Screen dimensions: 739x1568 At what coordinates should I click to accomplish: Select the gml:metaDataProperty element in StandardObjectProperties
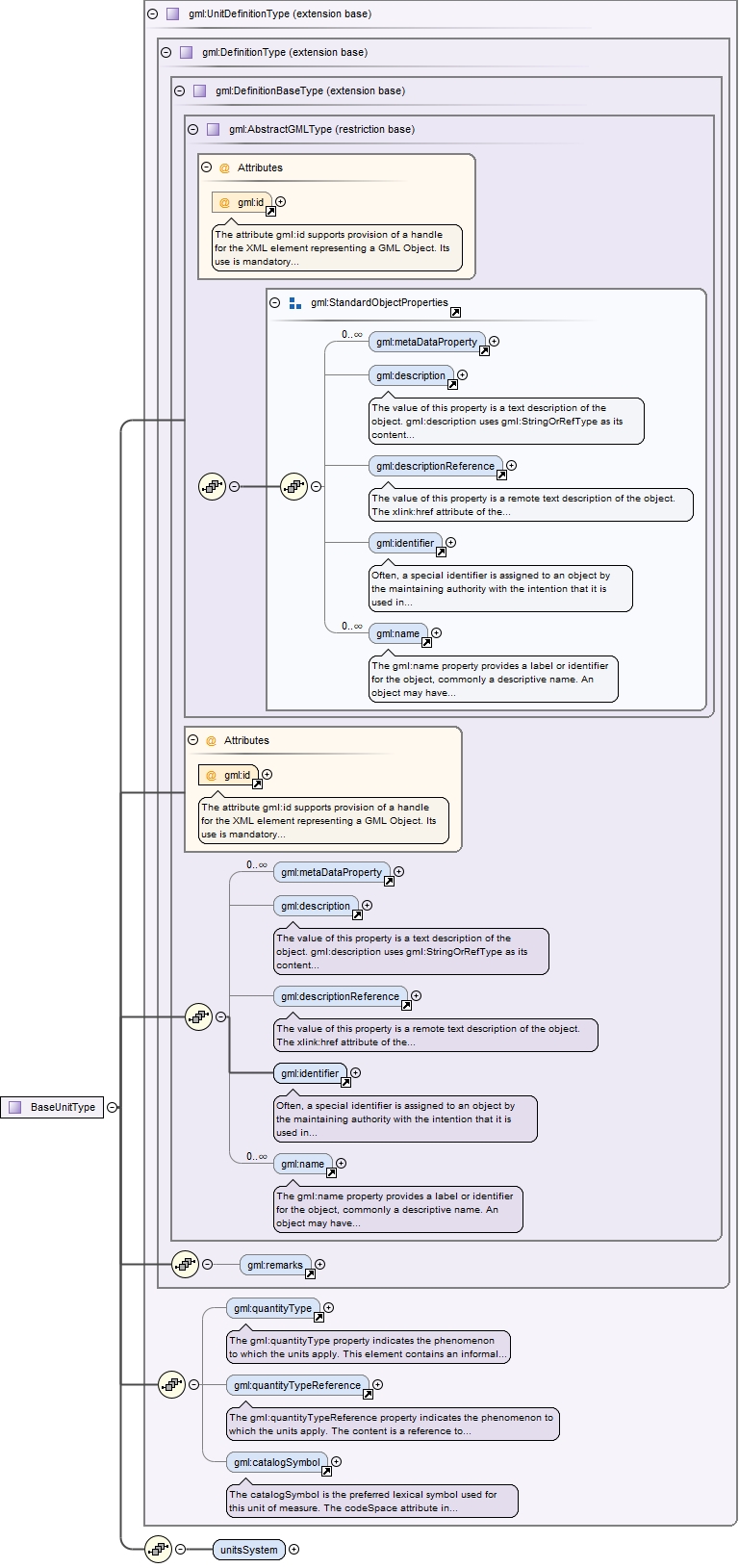pyautogui.click(x=425, y=342)
